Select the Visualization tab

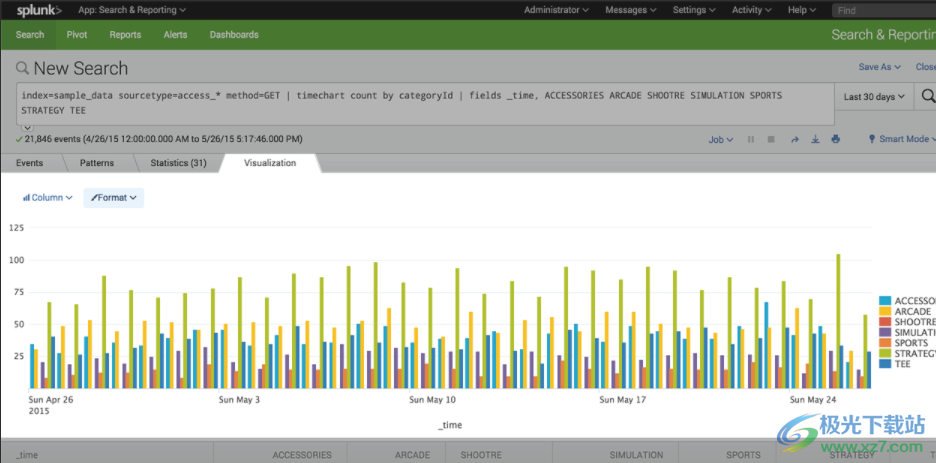(270, 163)
